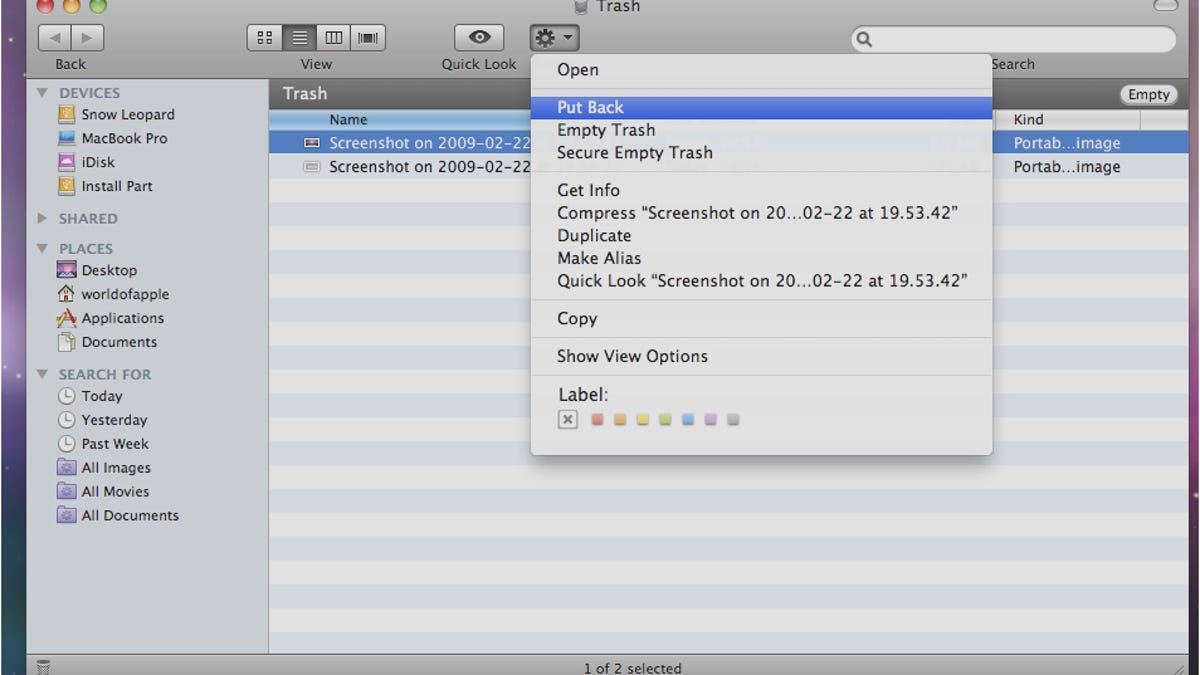The width and height of the screenshot is (1200, 675).
Task: Collapse the SEARCH FOR section
Action: [x=42, y=374]
